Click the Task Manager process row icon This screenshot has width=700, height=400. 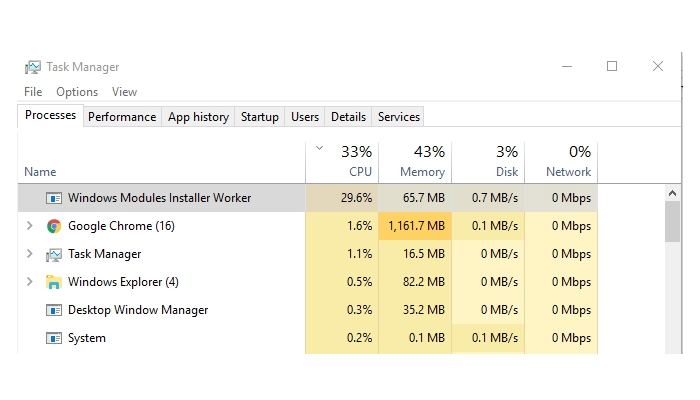coord(54,254)
